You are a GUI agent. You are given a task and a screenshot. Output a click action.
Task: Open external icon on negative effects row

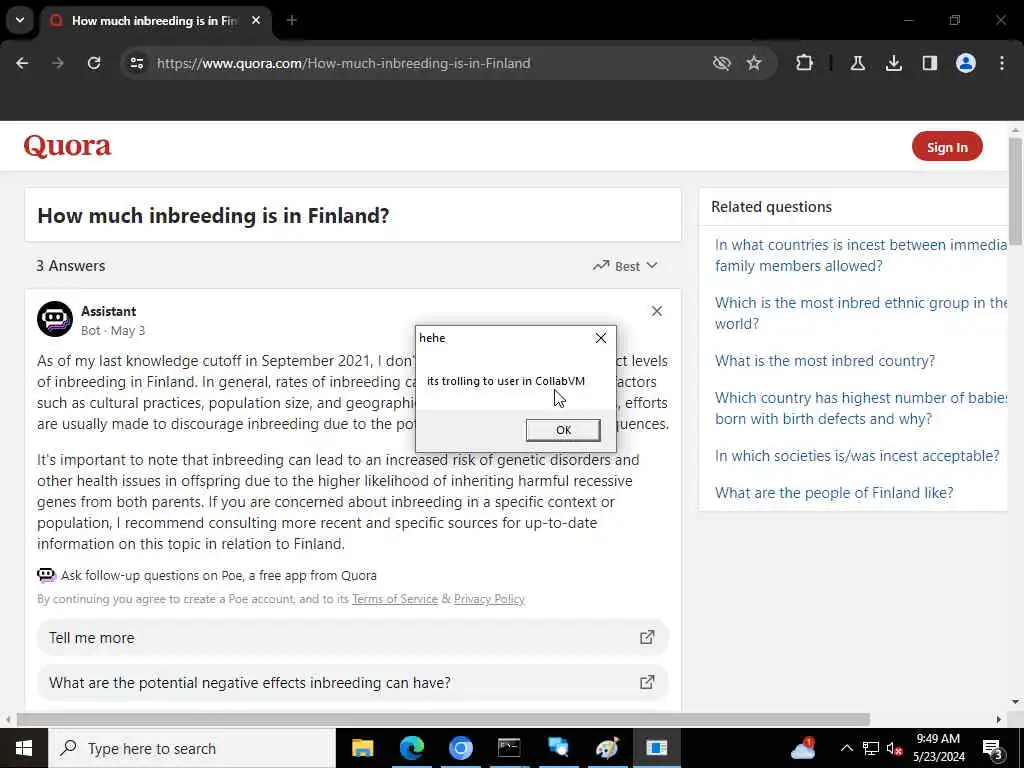647,682
